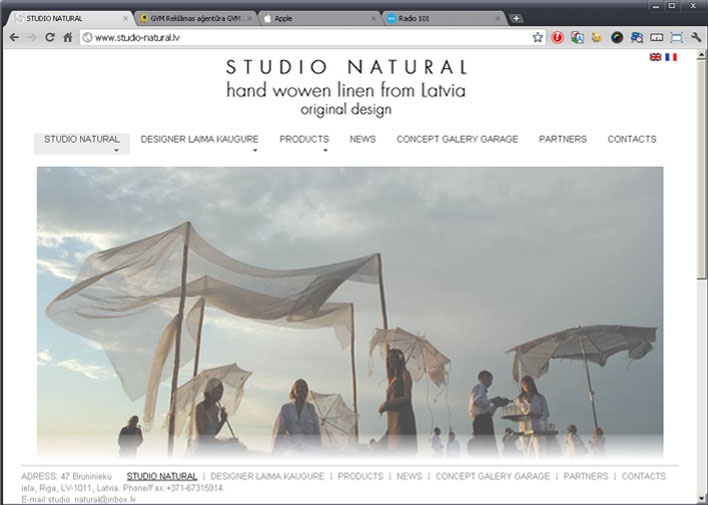Click the page scrollbar down arrow
Image resolution: width=708 pixels, height=505 pixels.
(701, 500)
